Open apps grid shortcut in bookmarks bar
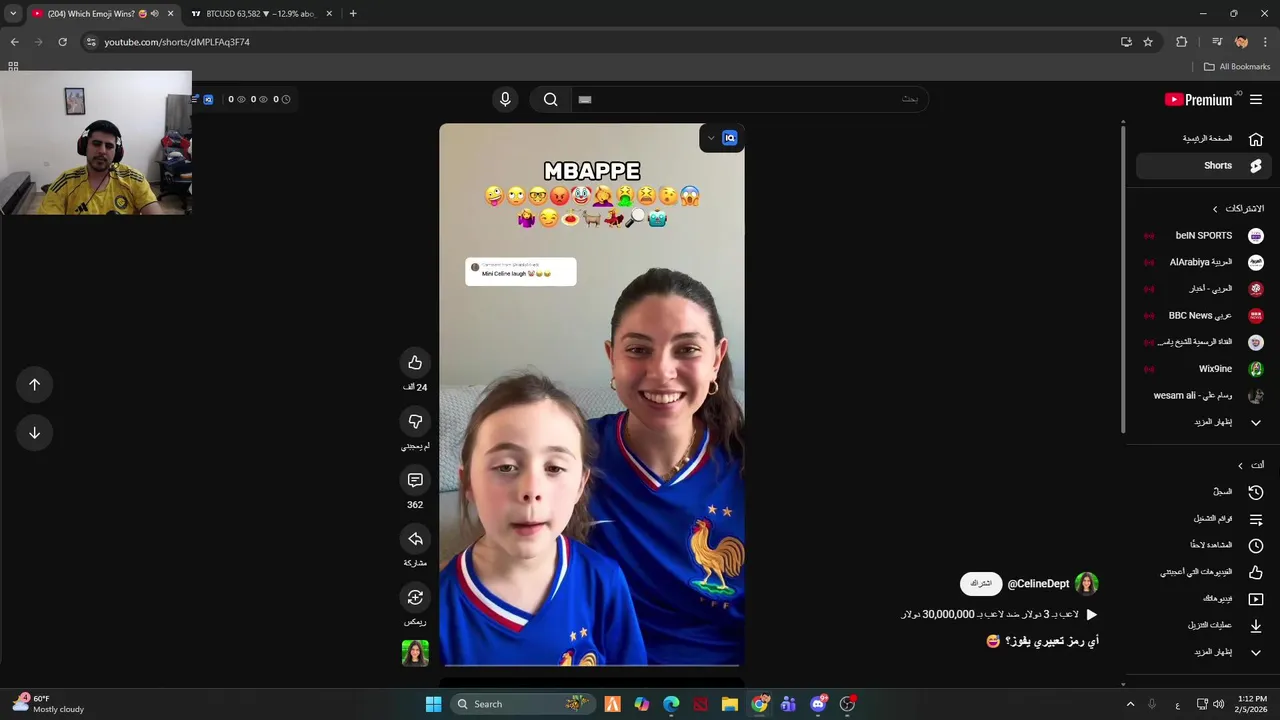The height and width of the screenshot is (720, 1280). pyautogui.click(x=13, y=67)
